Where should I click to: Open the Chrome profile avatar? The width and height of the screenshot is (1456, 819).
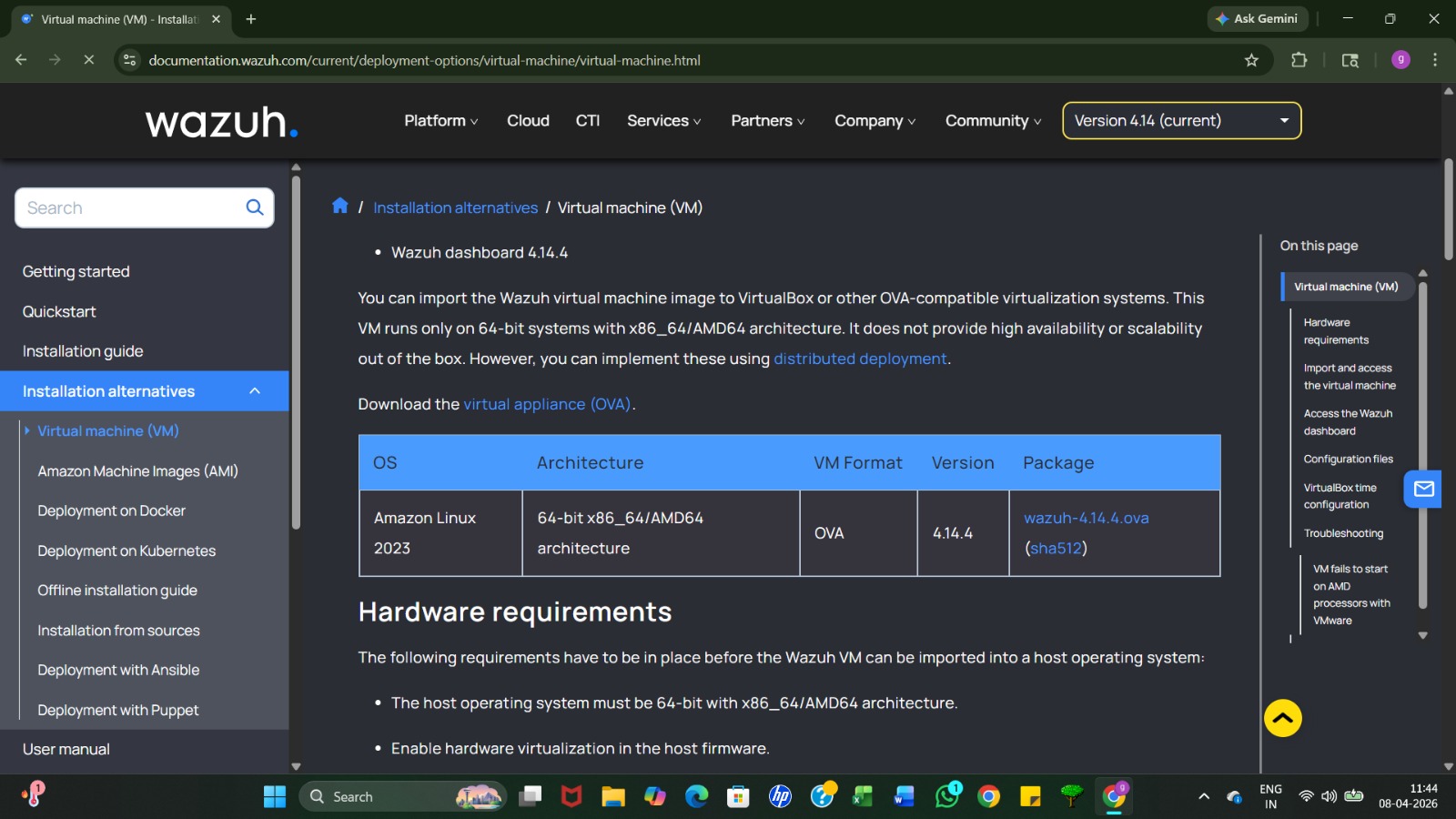click(x=1401, y=60)
